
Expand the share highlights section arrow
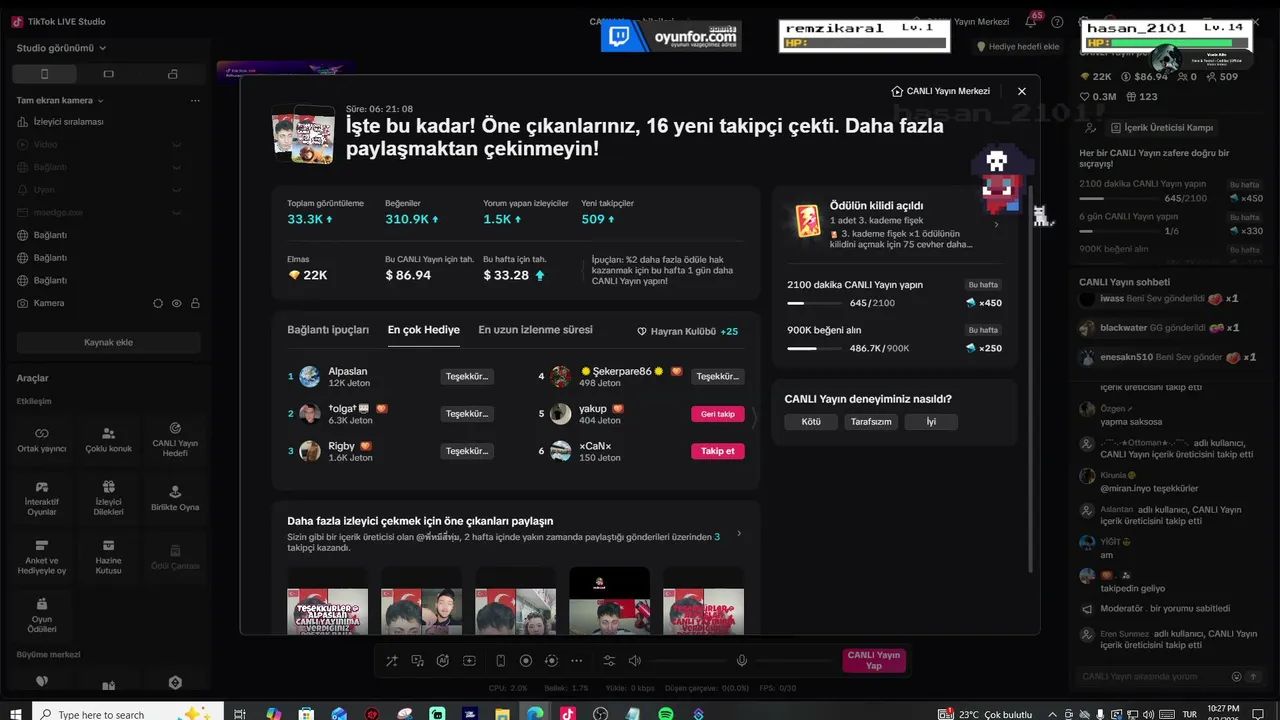click(739, 533)
